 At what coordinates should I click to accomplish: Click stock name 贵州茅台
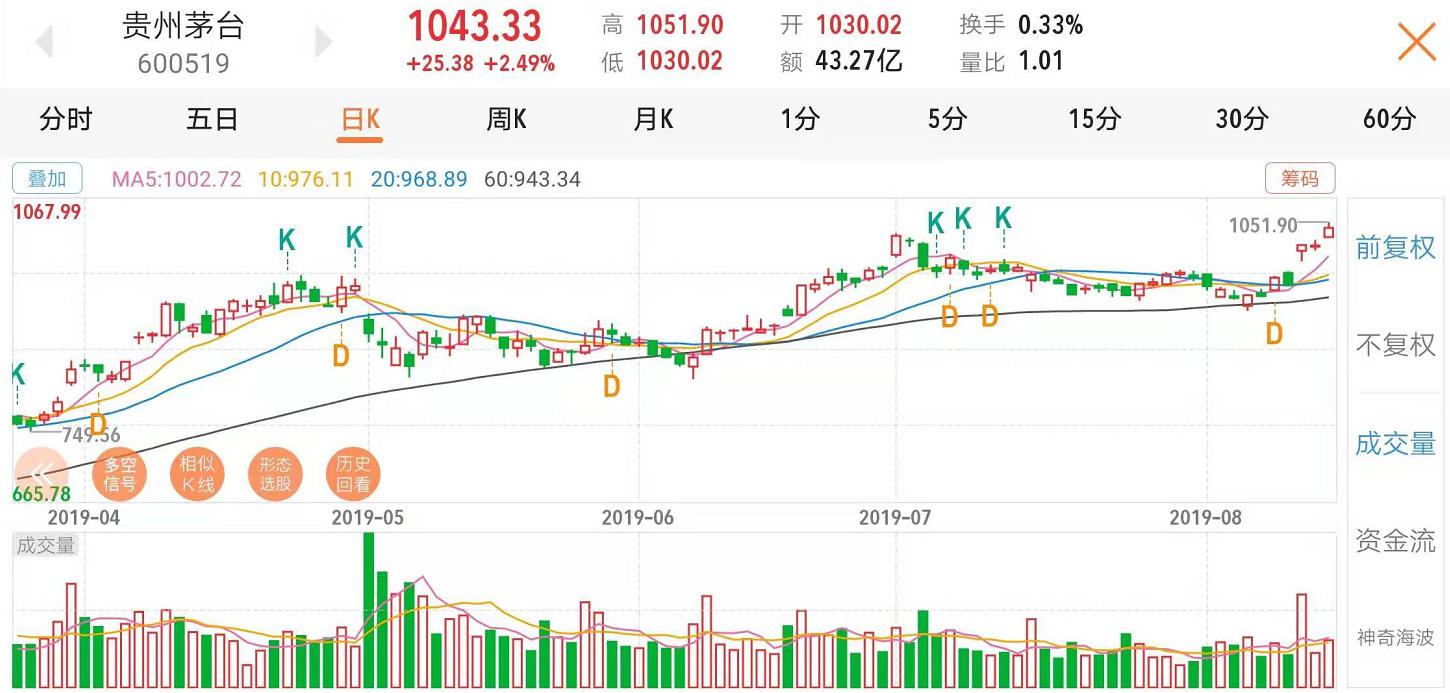pyautogui.click(x=183, y=25)
